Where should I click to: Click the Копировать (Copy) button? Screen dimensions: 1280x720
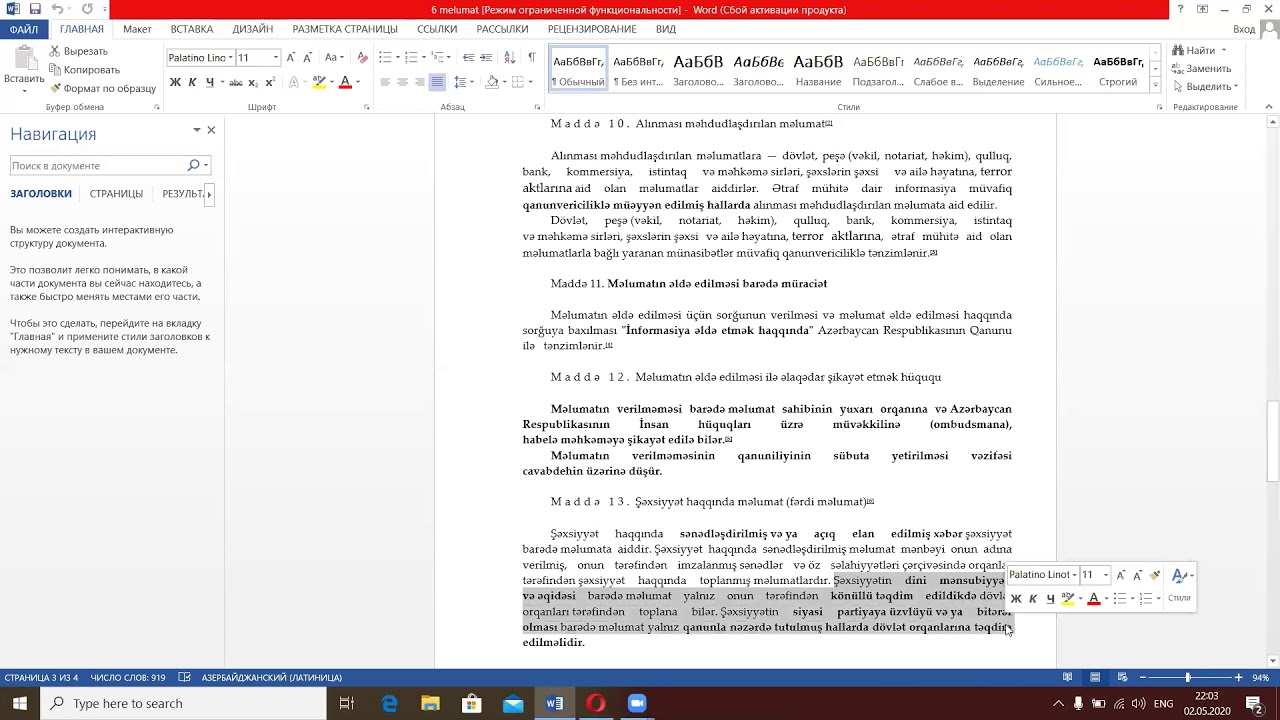coord(84,70)
